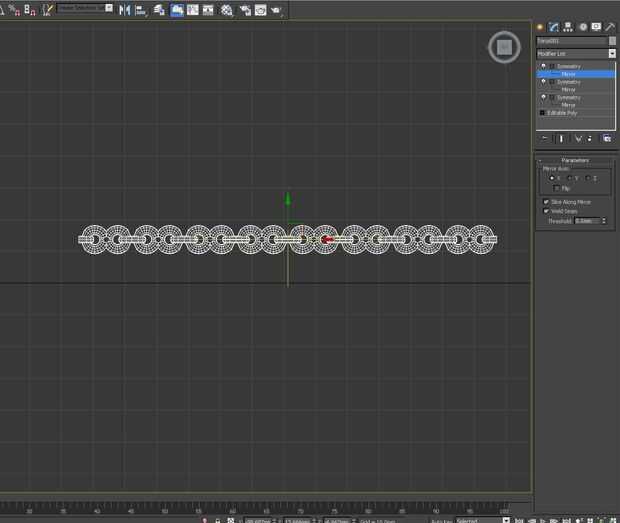The height and width of the screenshot is (523, 620).
Task: Select Mirror under the third Symmetry
Action: [x=568, y=105]
